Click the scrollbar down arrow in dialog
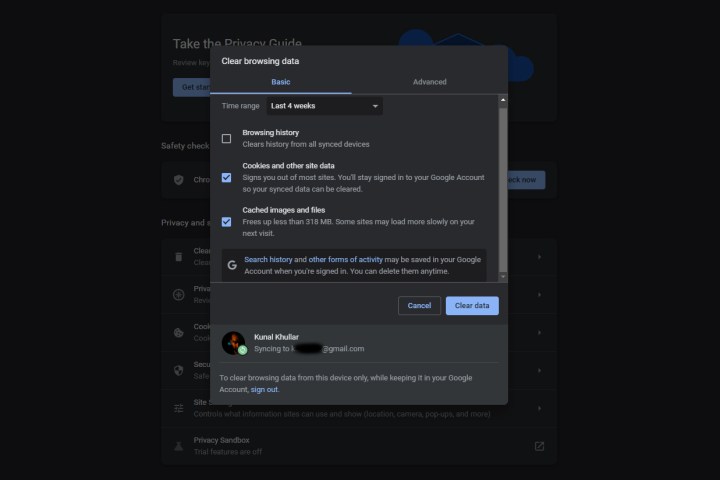 tap(503, 277)
